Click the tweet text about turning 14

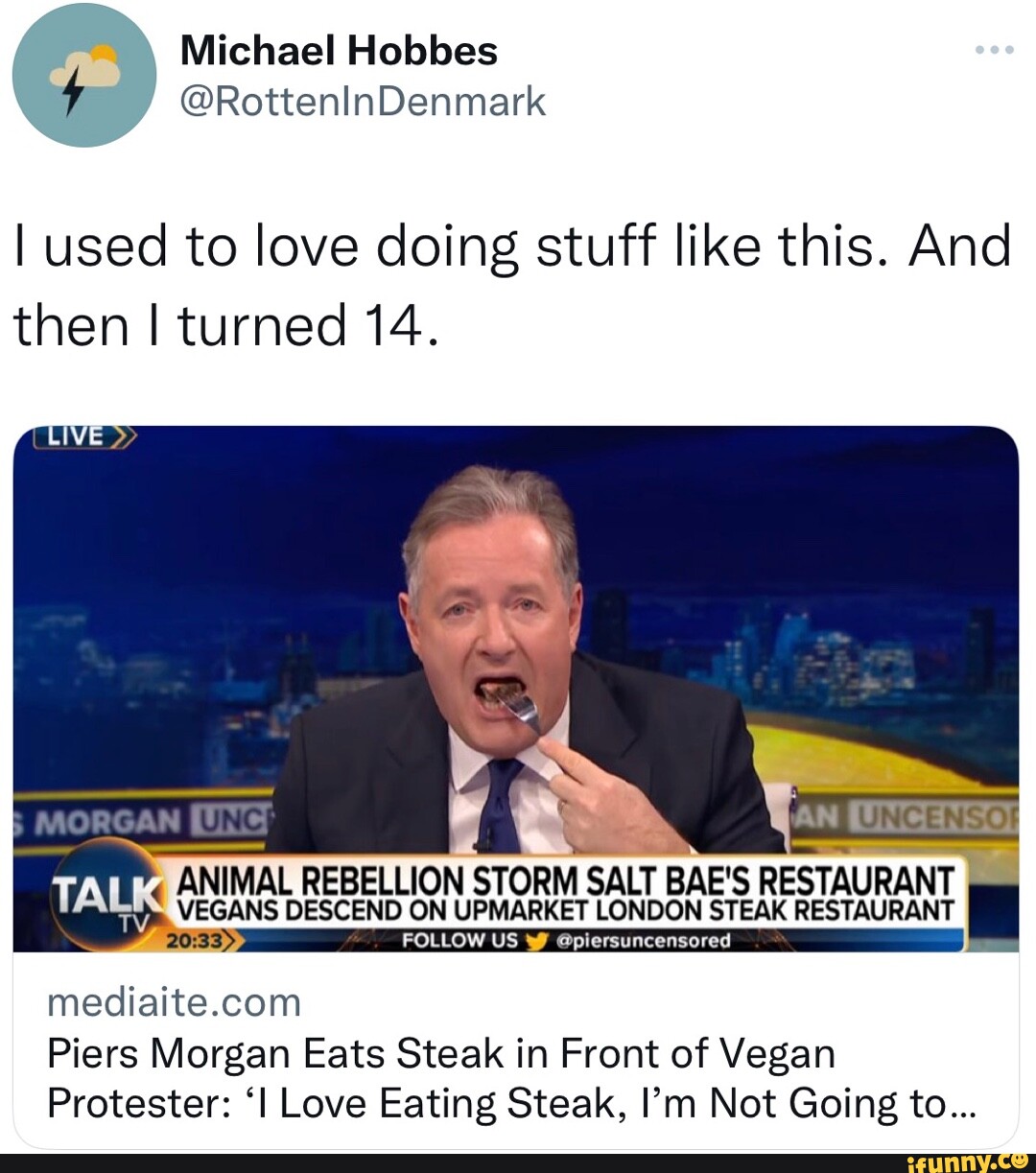(x=512, y=285)
